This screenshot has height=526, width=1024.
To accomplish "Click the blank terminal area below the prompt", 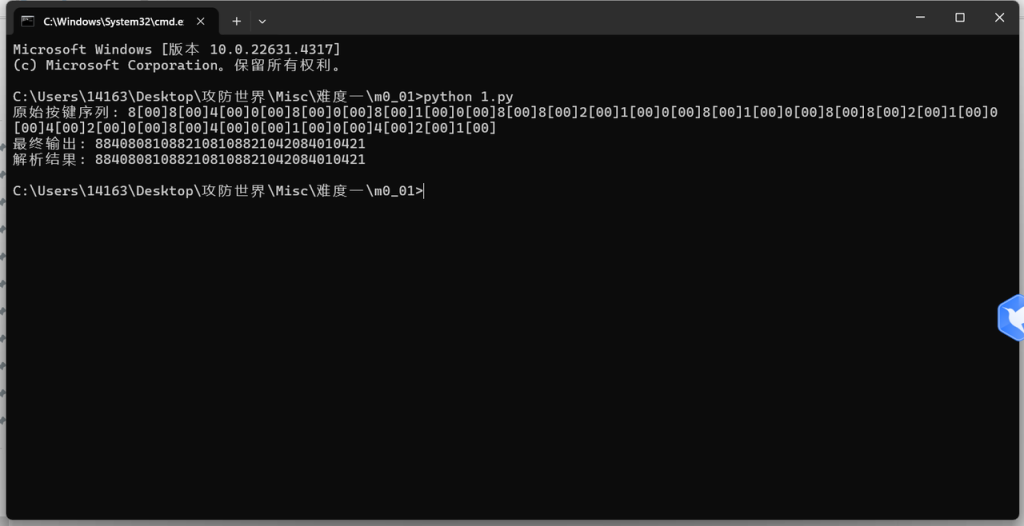I will tap(500, 350).
